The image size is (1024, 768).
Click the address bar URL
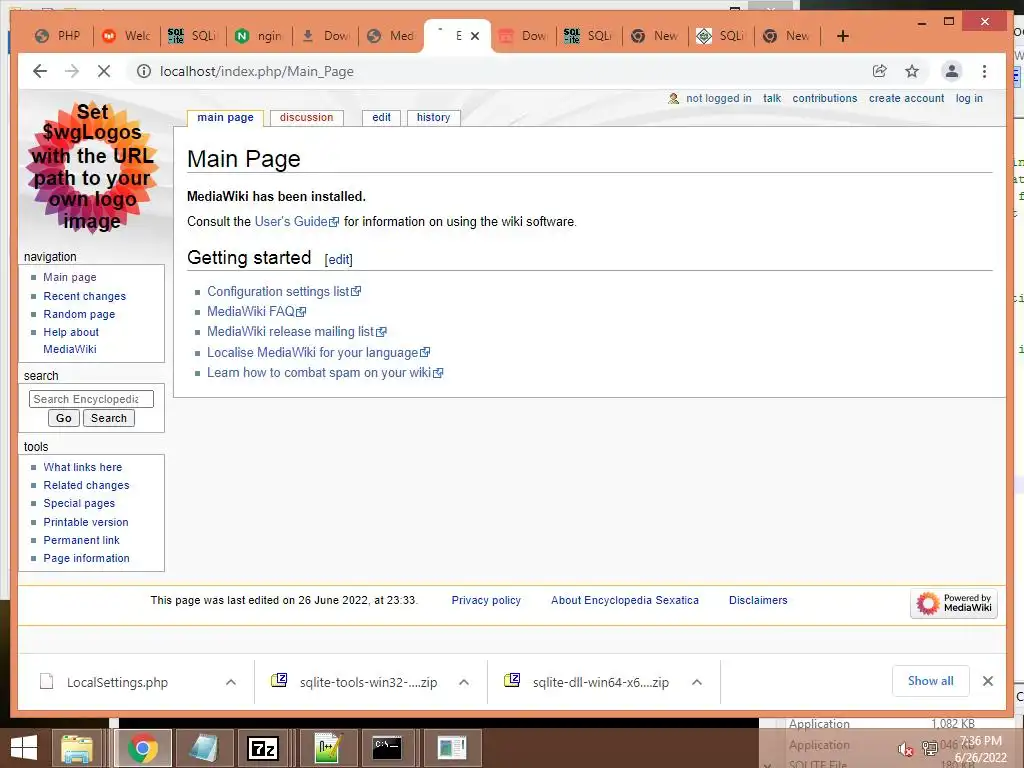[x=257, y=71]
